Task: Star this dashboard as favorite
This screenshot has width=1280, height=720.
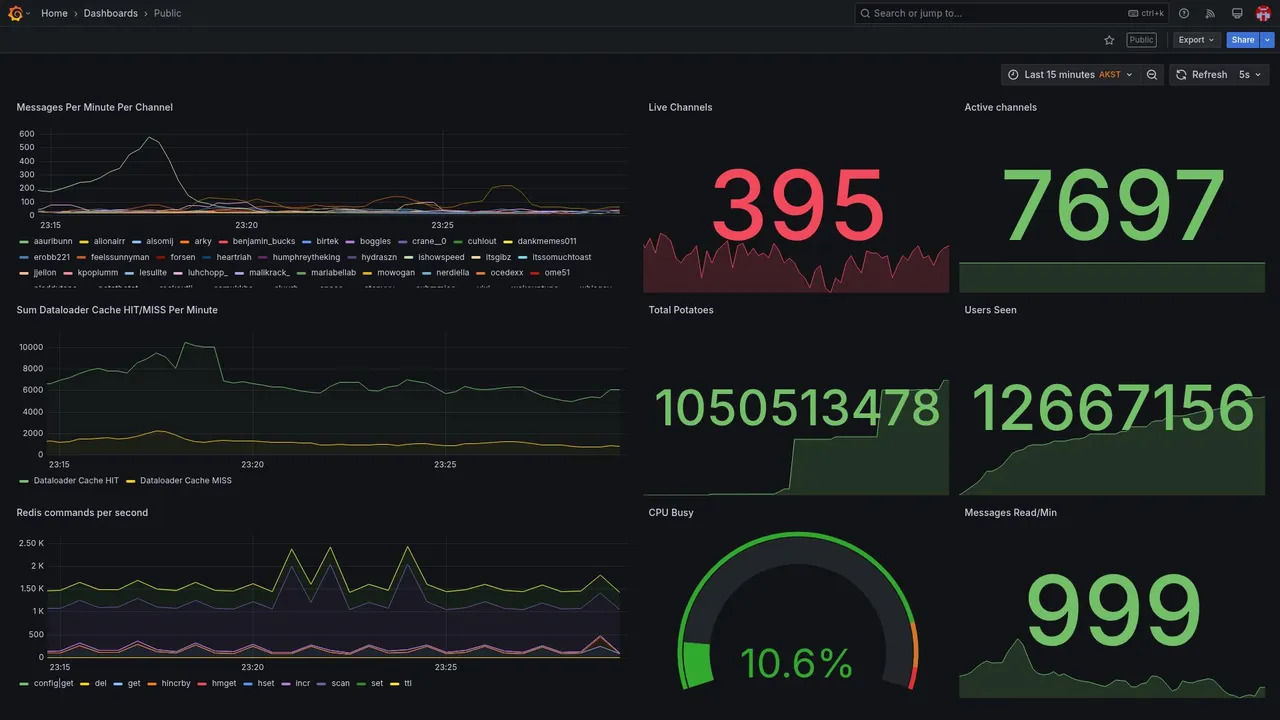Action: (x=1109, y=40)
